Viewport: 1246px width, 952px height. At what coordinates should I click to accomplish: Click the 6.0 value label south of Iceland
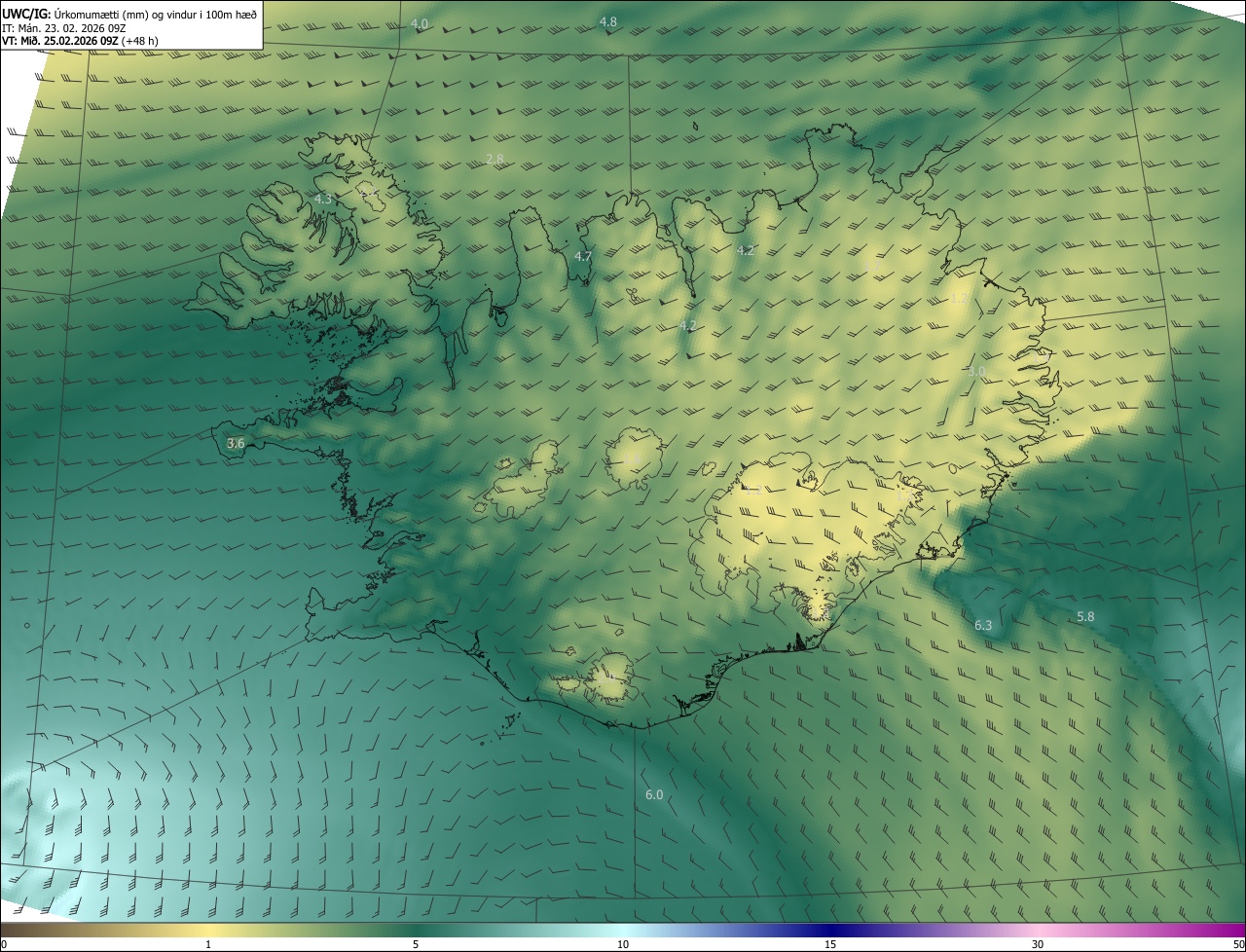coord(654,795)
